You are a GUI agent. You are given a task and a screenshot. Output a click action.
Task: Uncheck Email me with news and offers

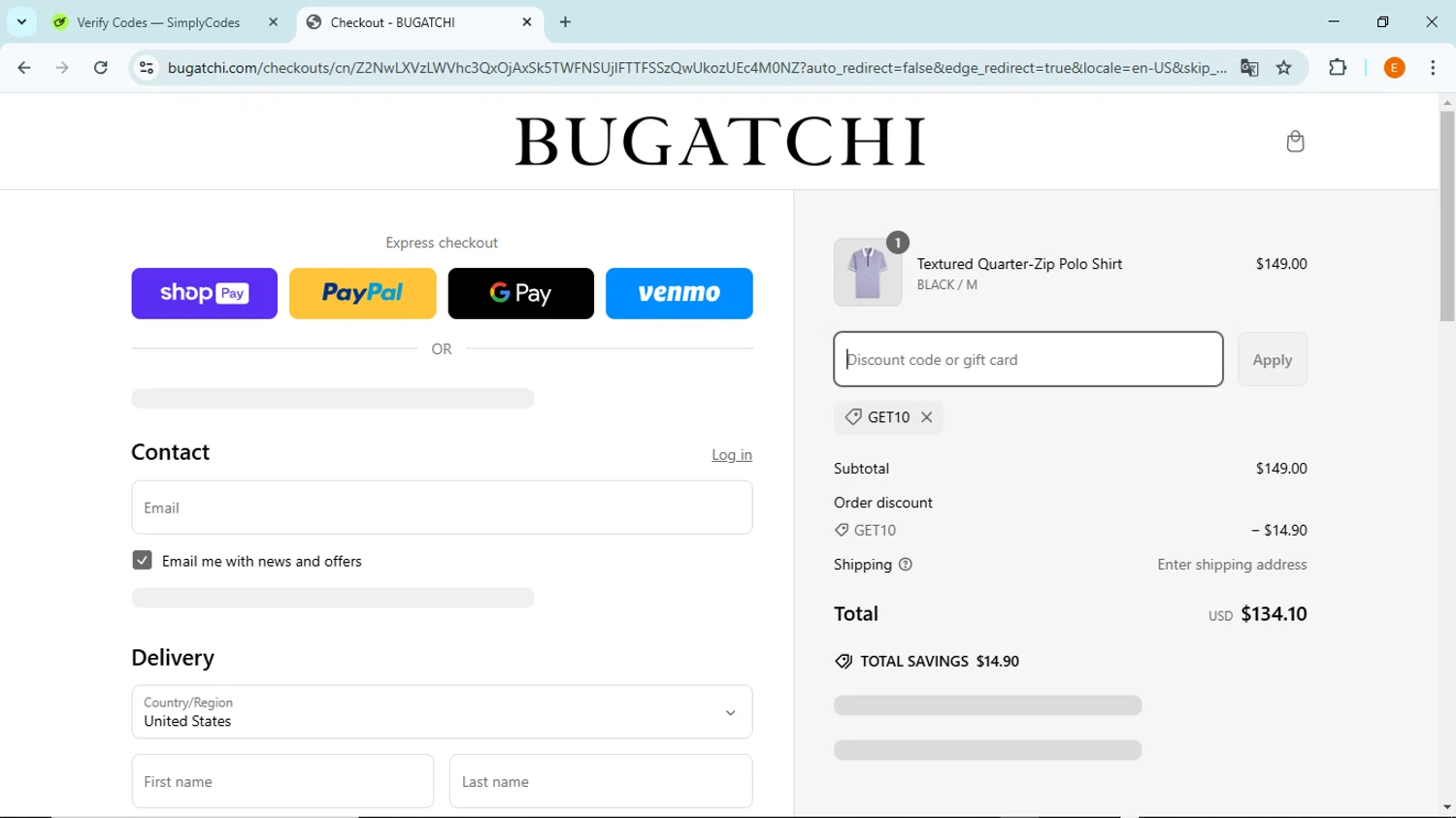[x=142, y=561]
